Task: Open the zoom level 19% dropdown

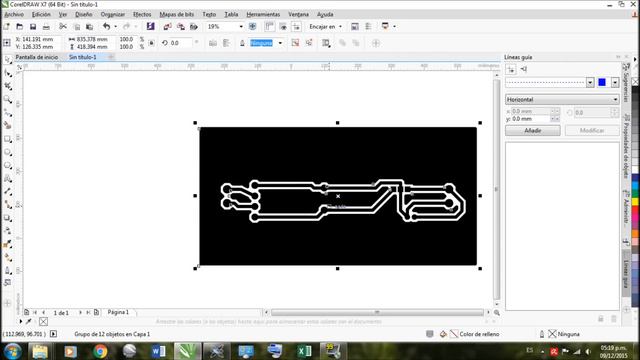Action: pos(241,27)
